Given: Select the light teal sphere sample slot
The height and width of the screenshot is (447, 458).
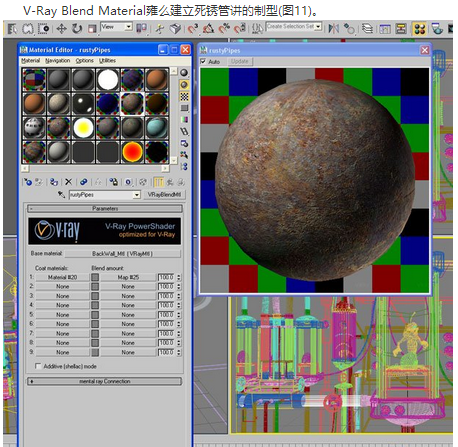Looking at the screenshot, I should 156,128.
